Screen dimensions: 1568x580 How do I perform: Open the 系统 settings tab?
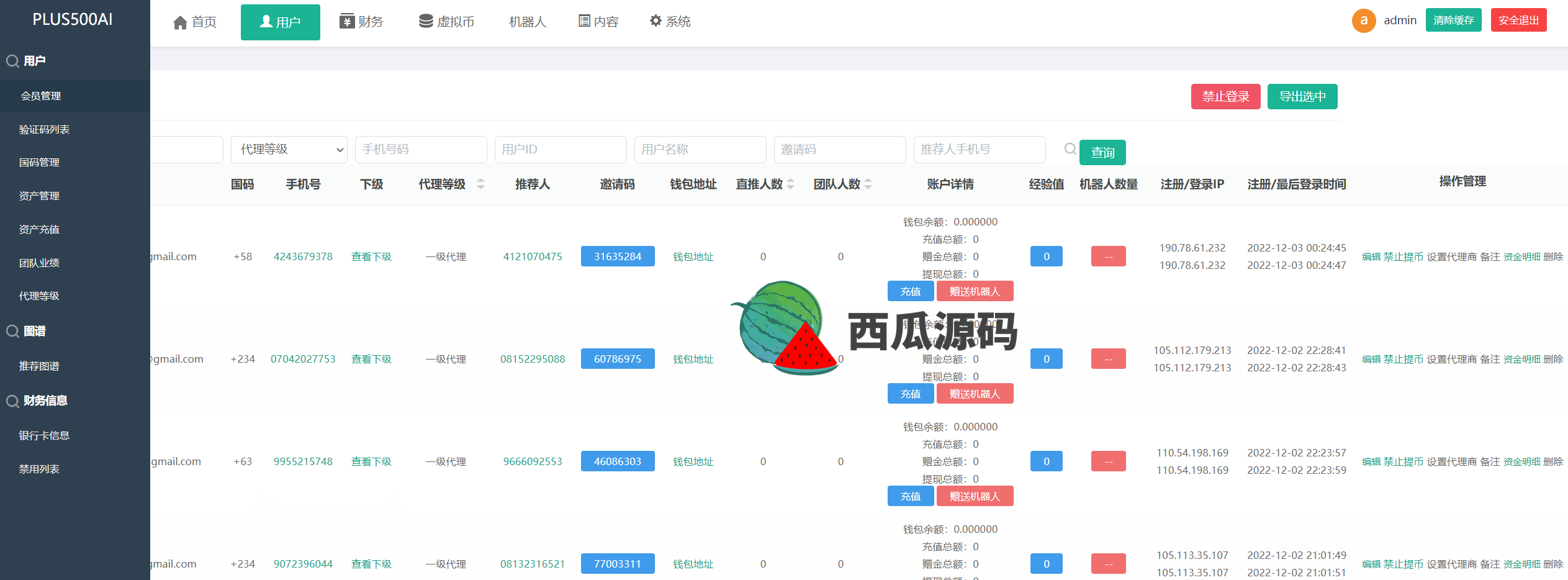(670, 22)
